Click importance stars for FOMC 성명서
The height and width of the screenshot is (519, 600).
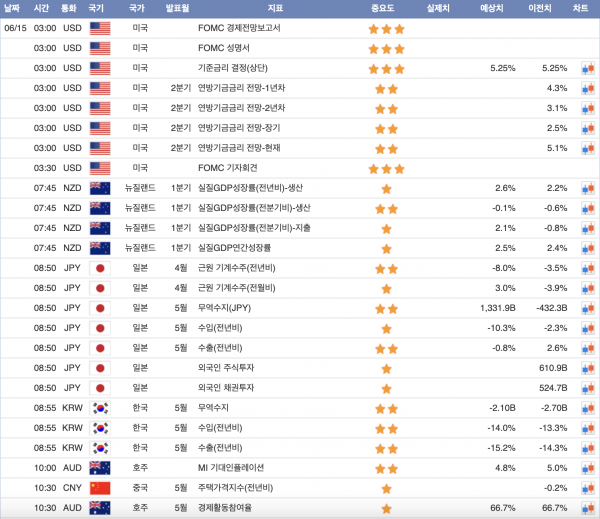click(x=386, y=48)
